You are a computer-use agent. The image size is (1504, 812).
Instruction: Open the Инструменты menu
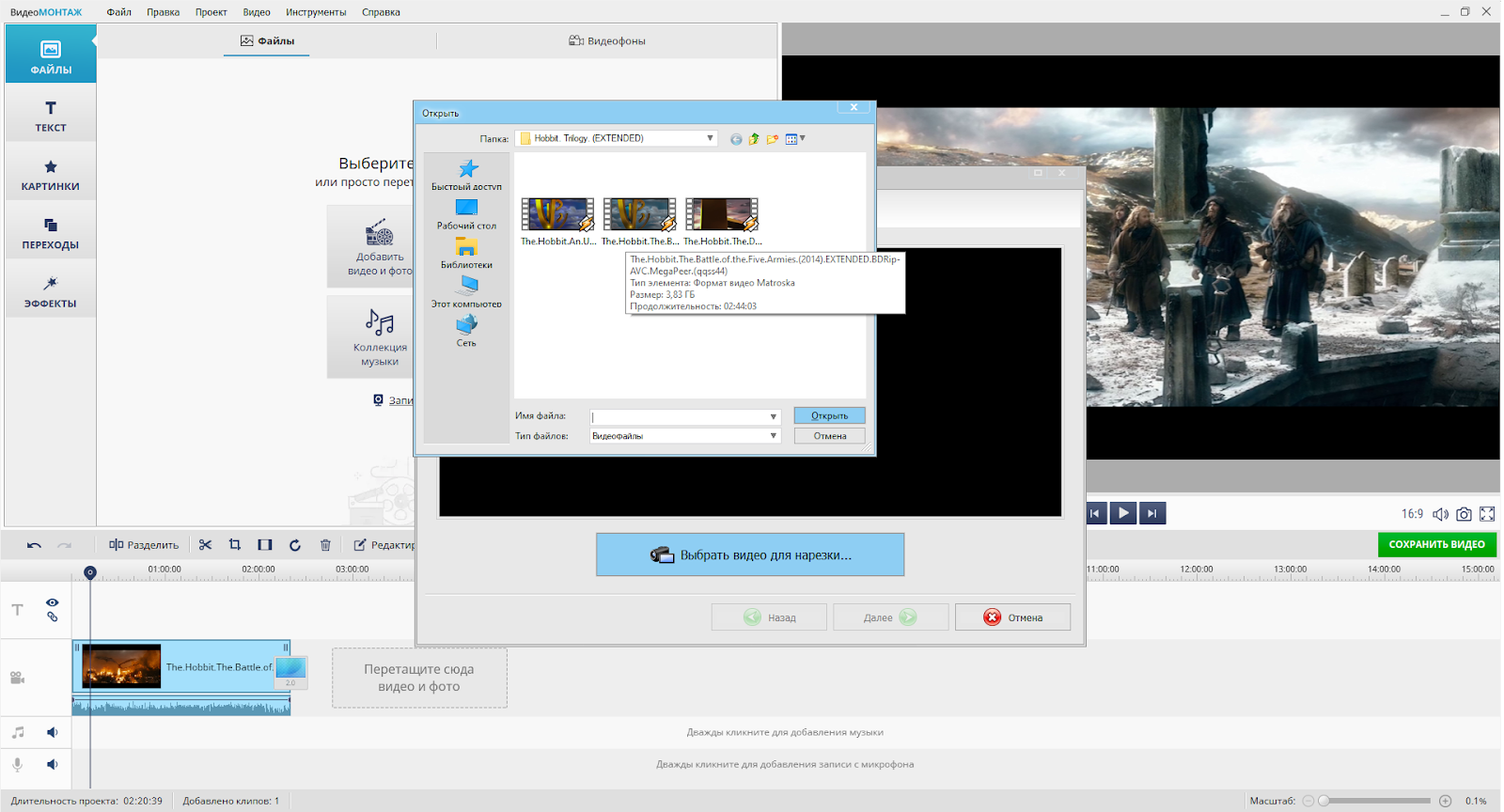(x=316, y=12)
